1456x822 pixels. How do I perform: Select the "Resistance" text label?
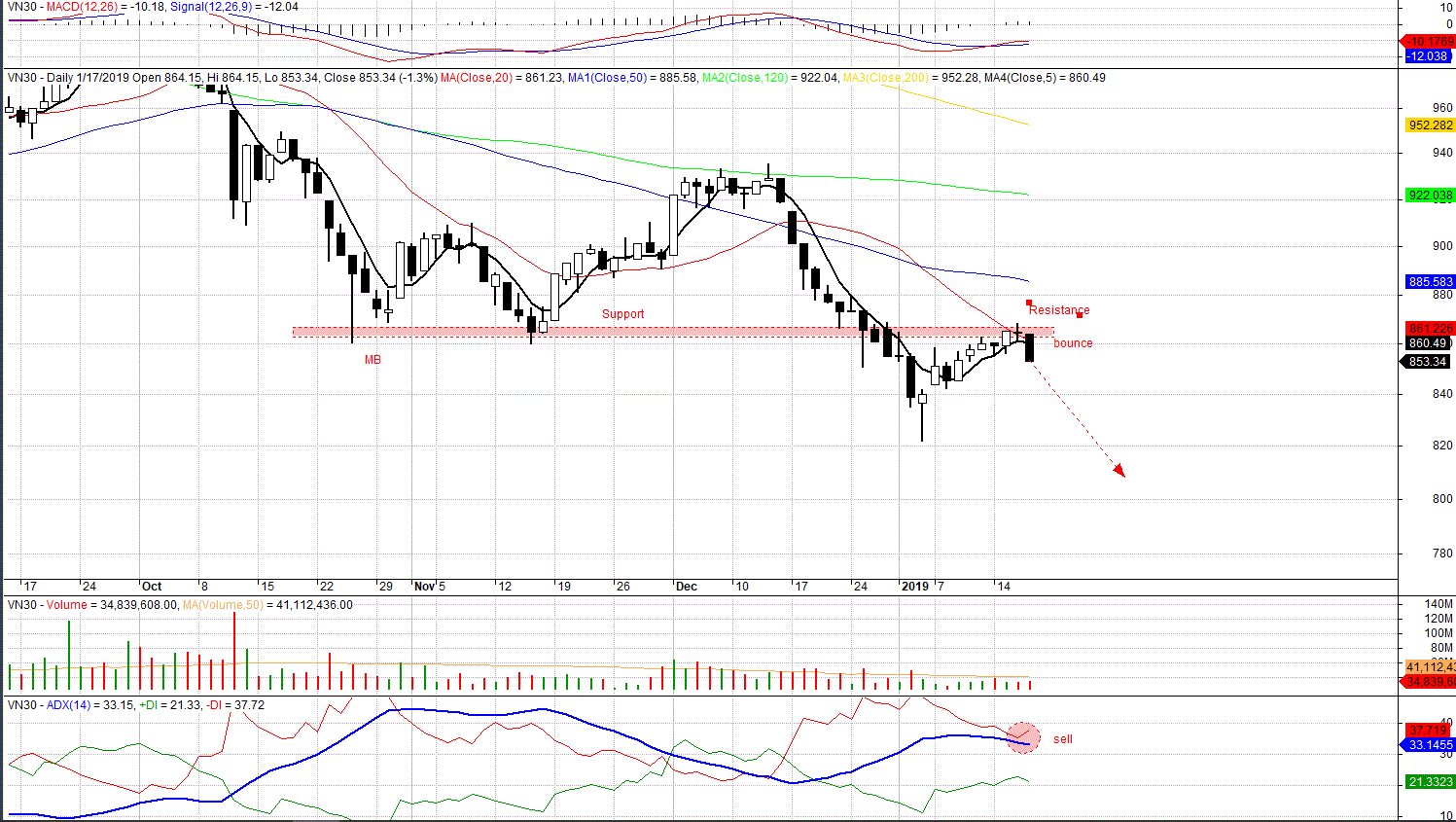[1059, 310]
